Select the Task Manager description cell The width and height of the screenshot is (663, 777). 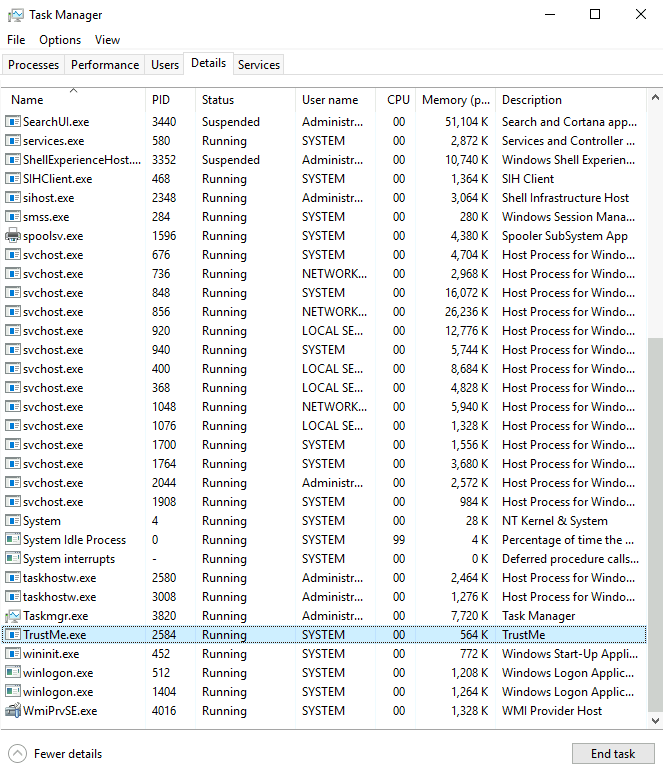(539, 615)
